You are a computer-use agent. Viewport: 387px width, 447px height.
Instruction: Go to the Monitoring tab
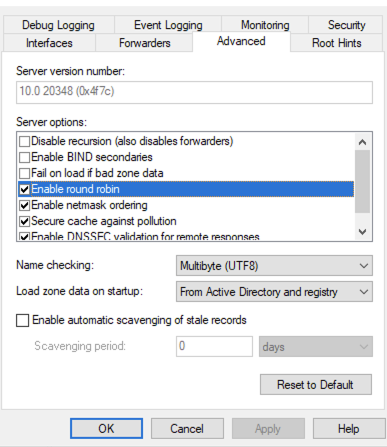point(265,25)
